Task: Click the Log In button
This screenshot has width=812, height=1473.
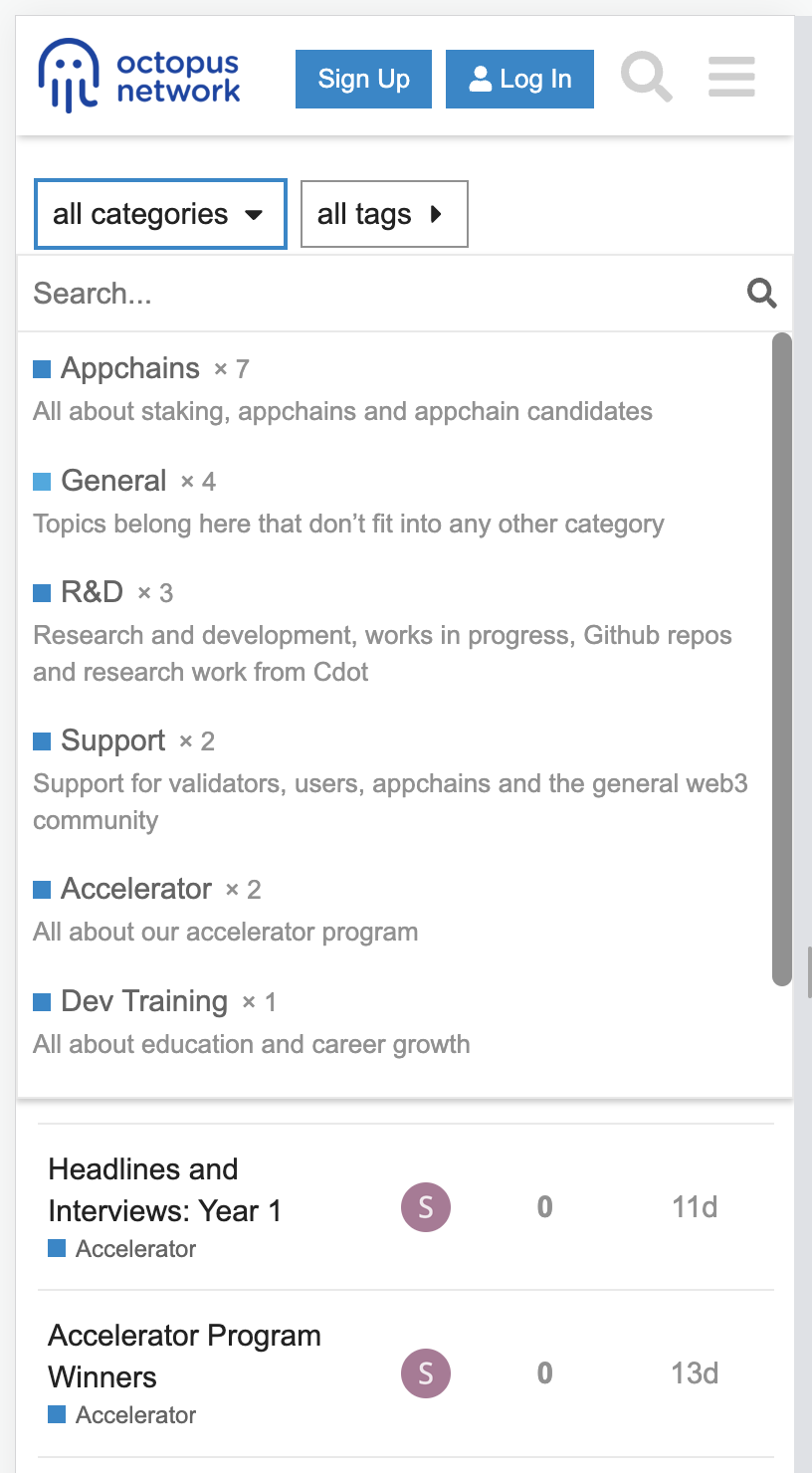Action: pos(519,79)
